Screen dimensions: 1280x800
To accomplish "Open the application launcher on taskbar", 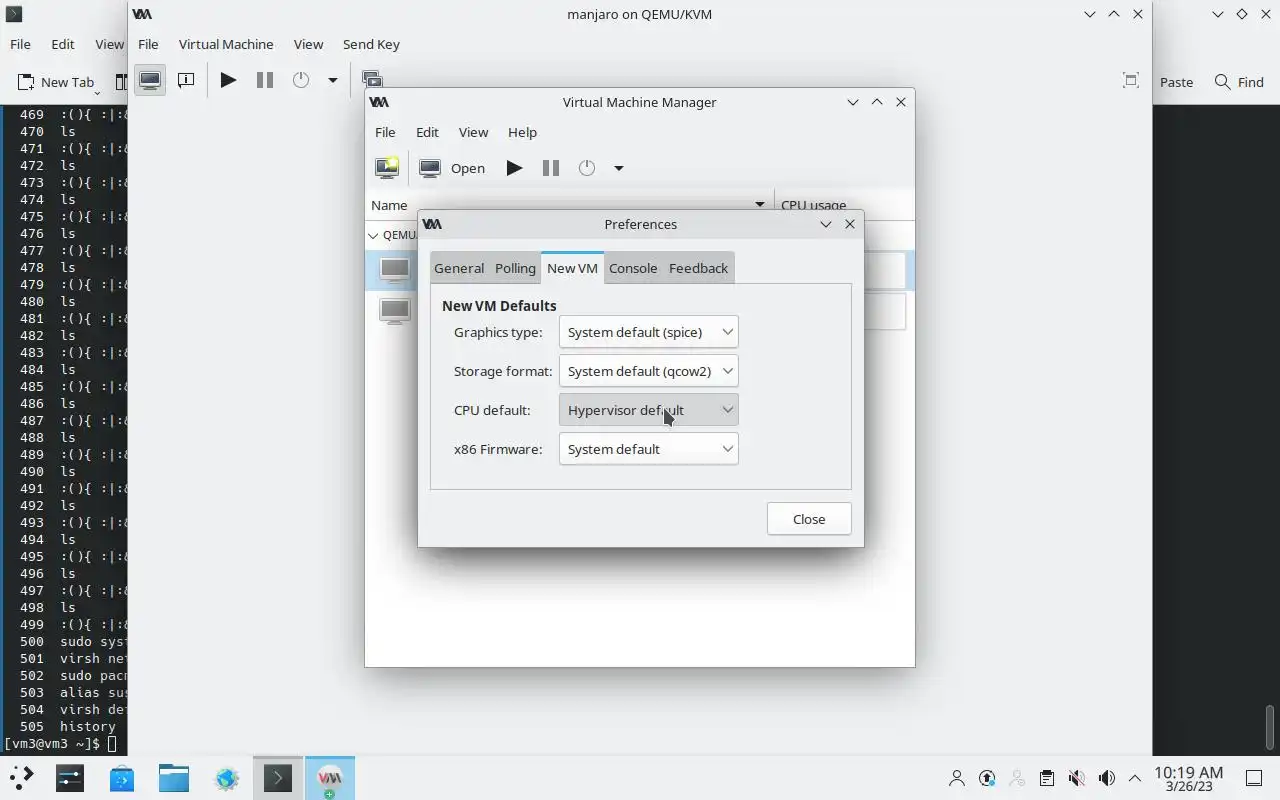I will click(x=22, y=778).
